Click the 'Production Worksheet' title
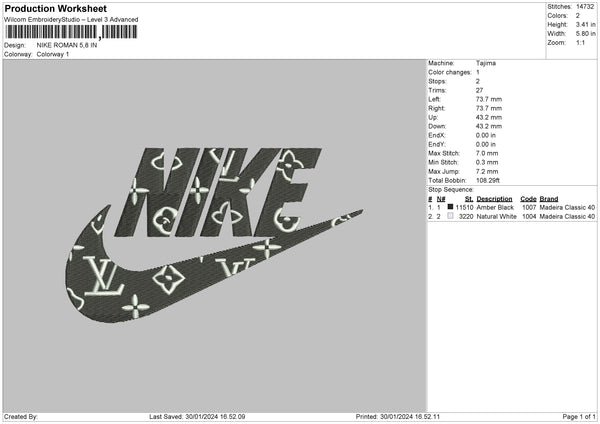The image size is (600, 424). [56, 8]
